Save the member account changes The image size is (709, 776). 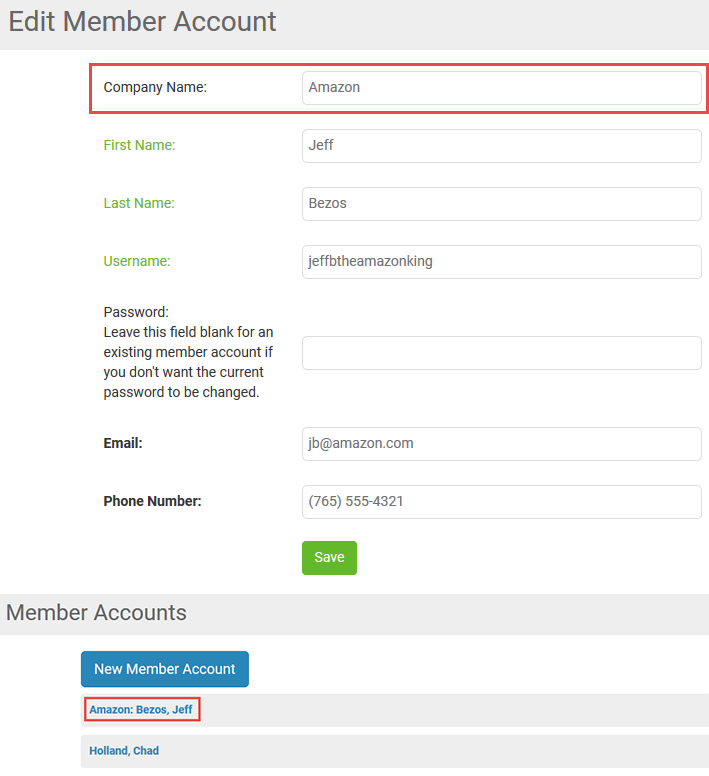(330, 558)
